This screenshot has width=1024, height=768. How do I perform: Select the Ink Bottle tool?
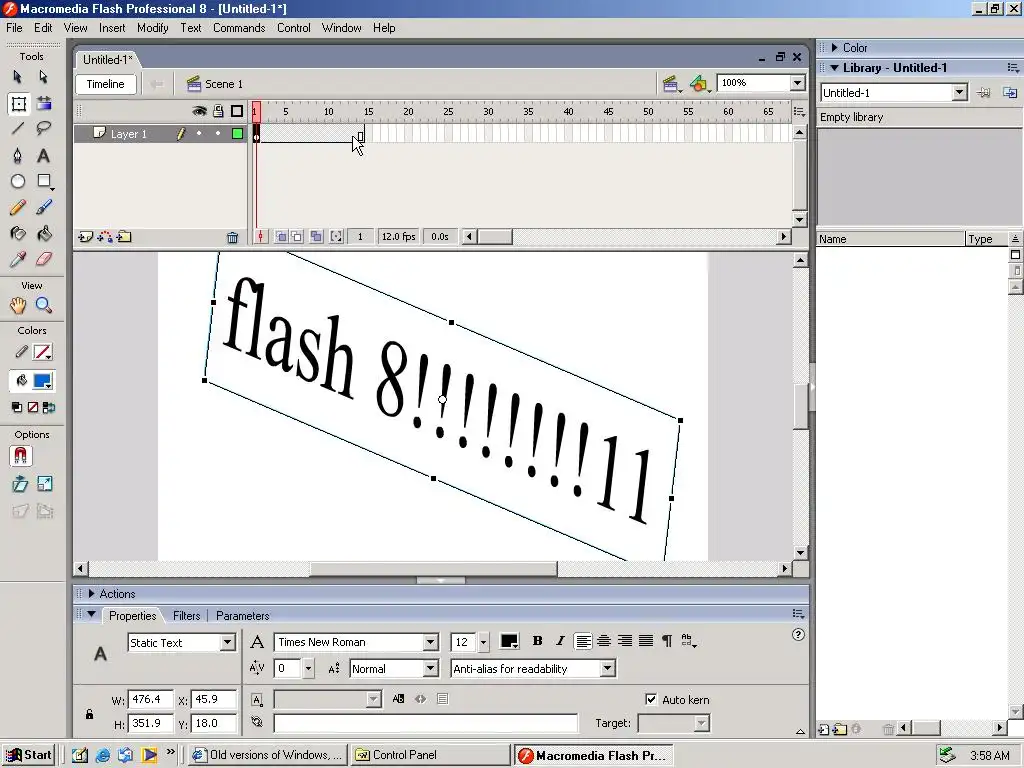18,233
